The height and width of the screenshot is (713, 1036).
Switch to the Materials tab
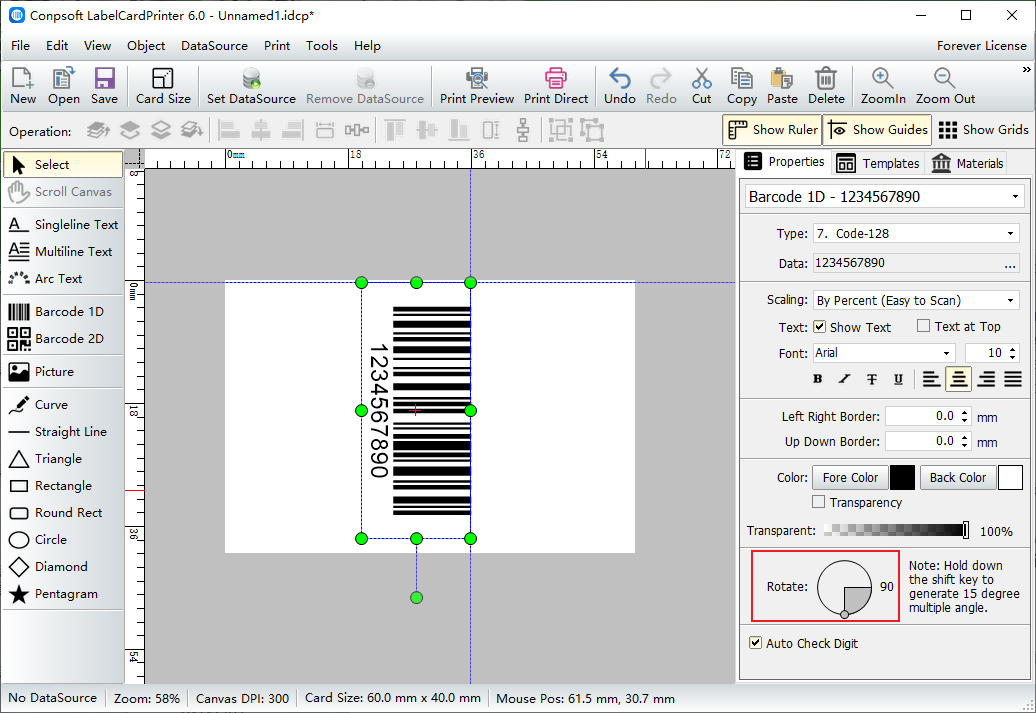(x=967, y=163)
